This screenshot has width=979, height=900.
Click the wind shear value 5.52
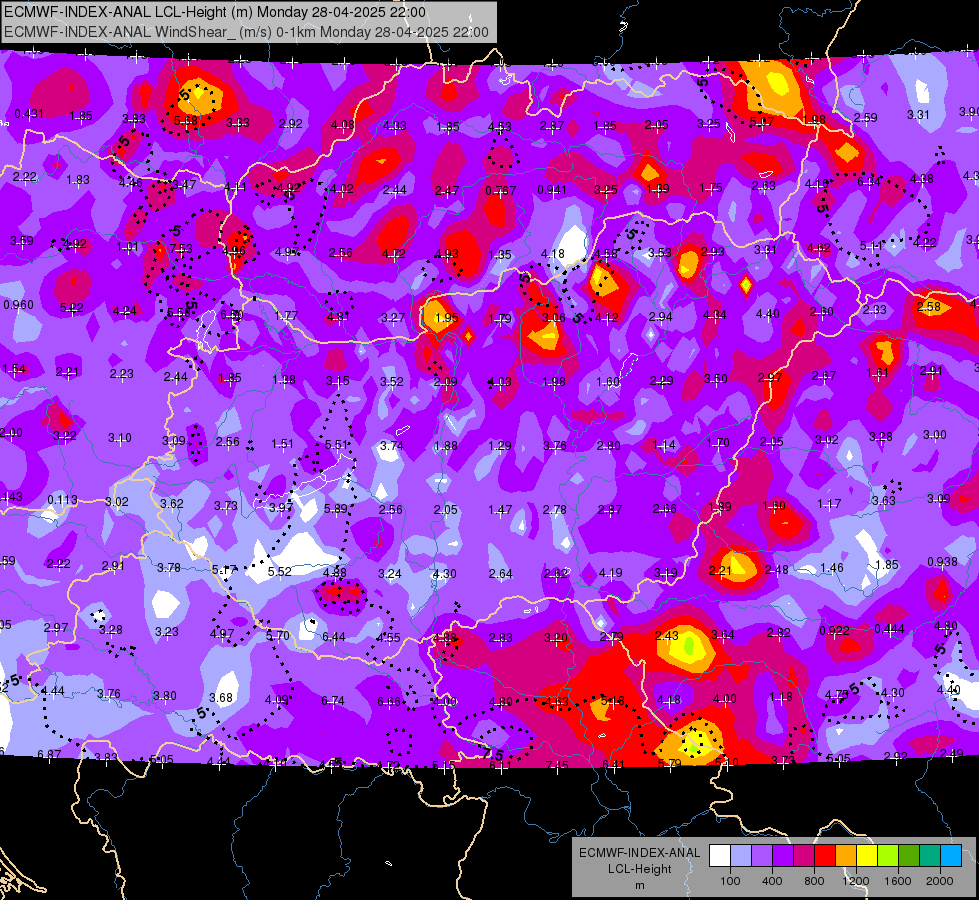pyautogui.click(x=280, y=571)
